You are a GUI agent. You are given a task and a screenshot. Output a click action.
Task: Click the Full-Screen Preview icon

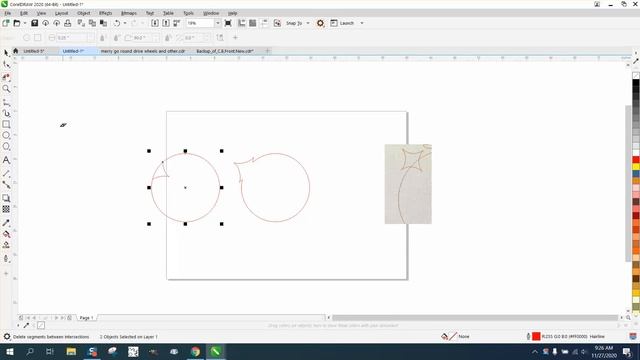(x=228, y=23)
